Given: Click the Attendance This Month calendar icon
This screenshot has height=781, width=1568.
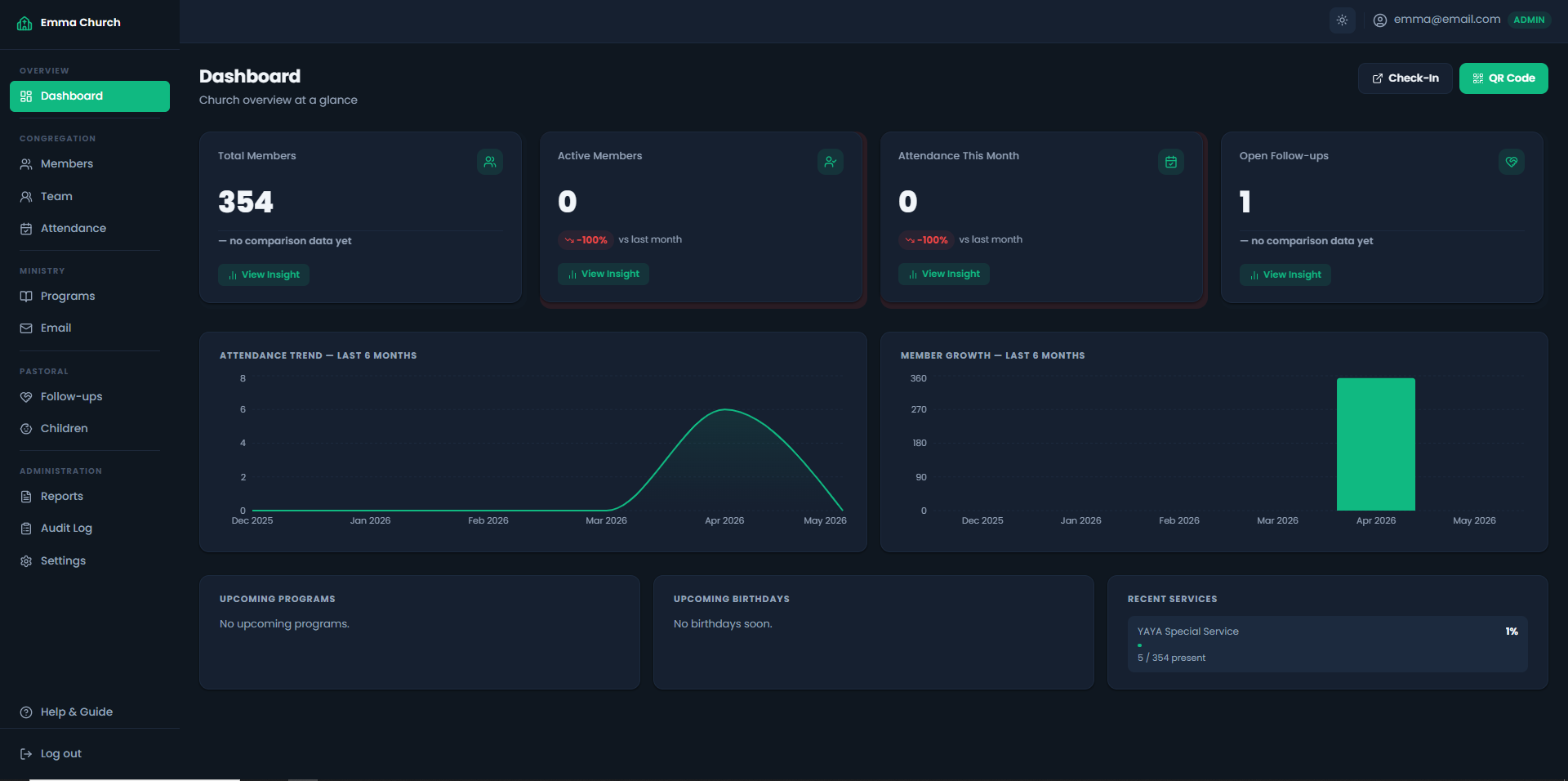Looking at the screenshot, I should click(1171, 162).
